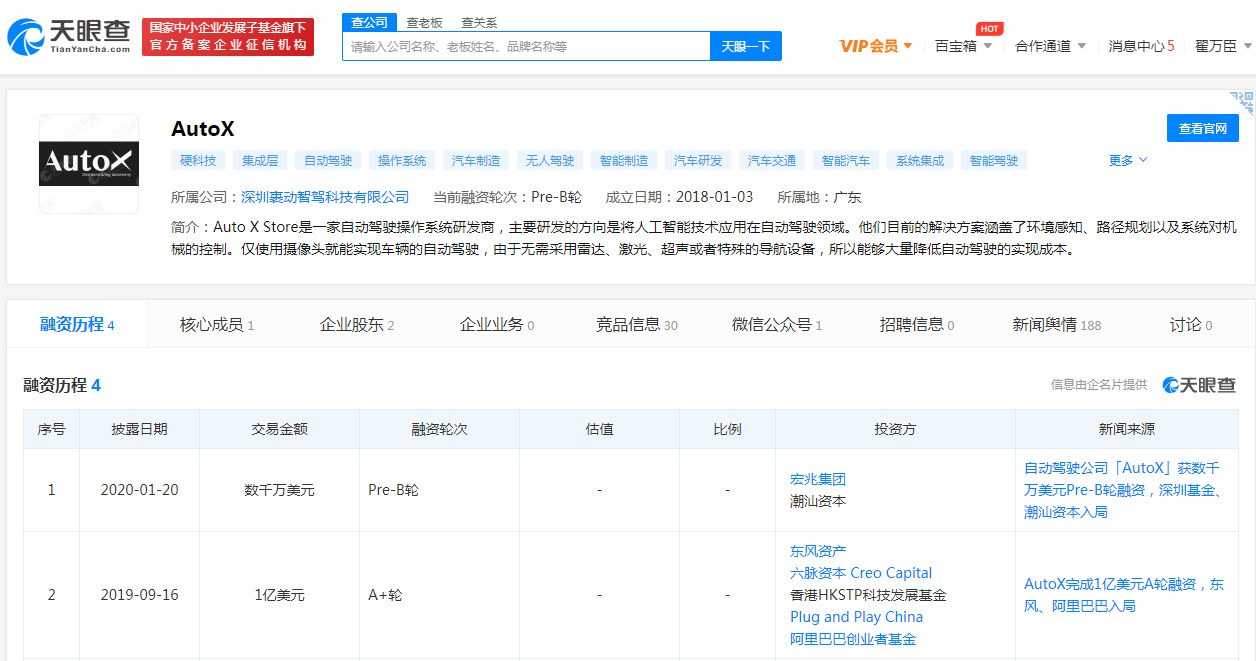
Task: Switch to the 招聘信息 tab
Action: pos(917,324)
